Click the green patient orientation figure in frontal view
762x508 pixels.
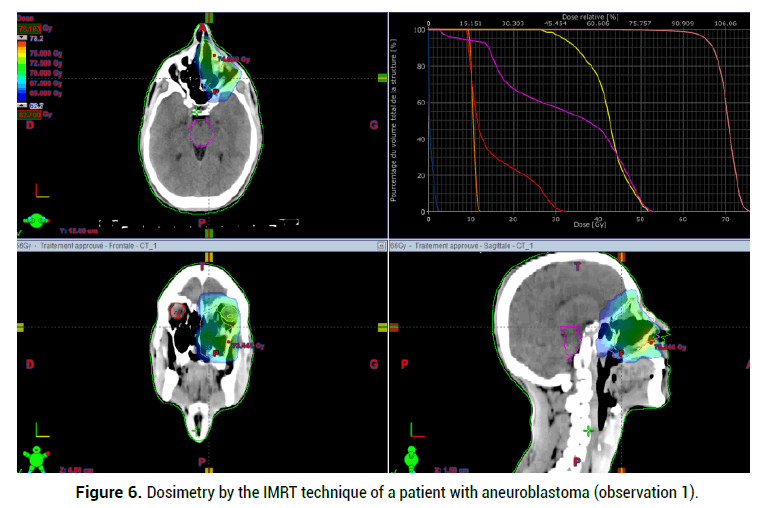coord(37,460)
